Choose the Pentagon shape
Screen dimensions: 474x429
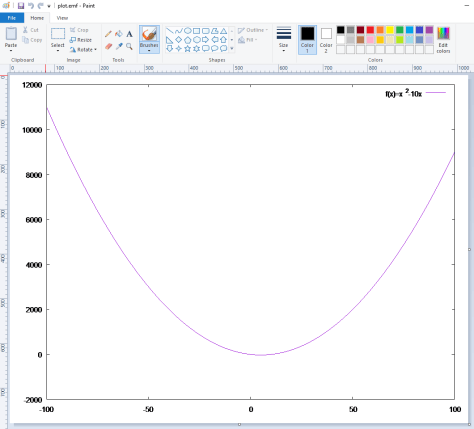[188, 40]
